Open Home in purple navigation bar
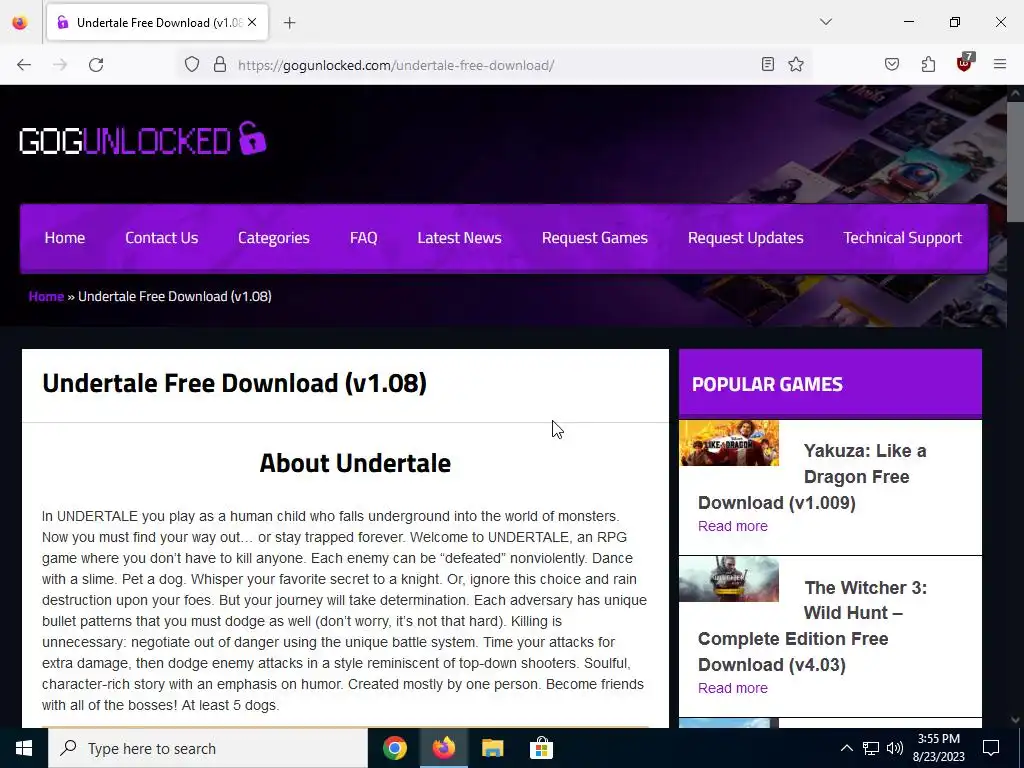This screenshot has height=768, width=1024. tap(65, 238)
